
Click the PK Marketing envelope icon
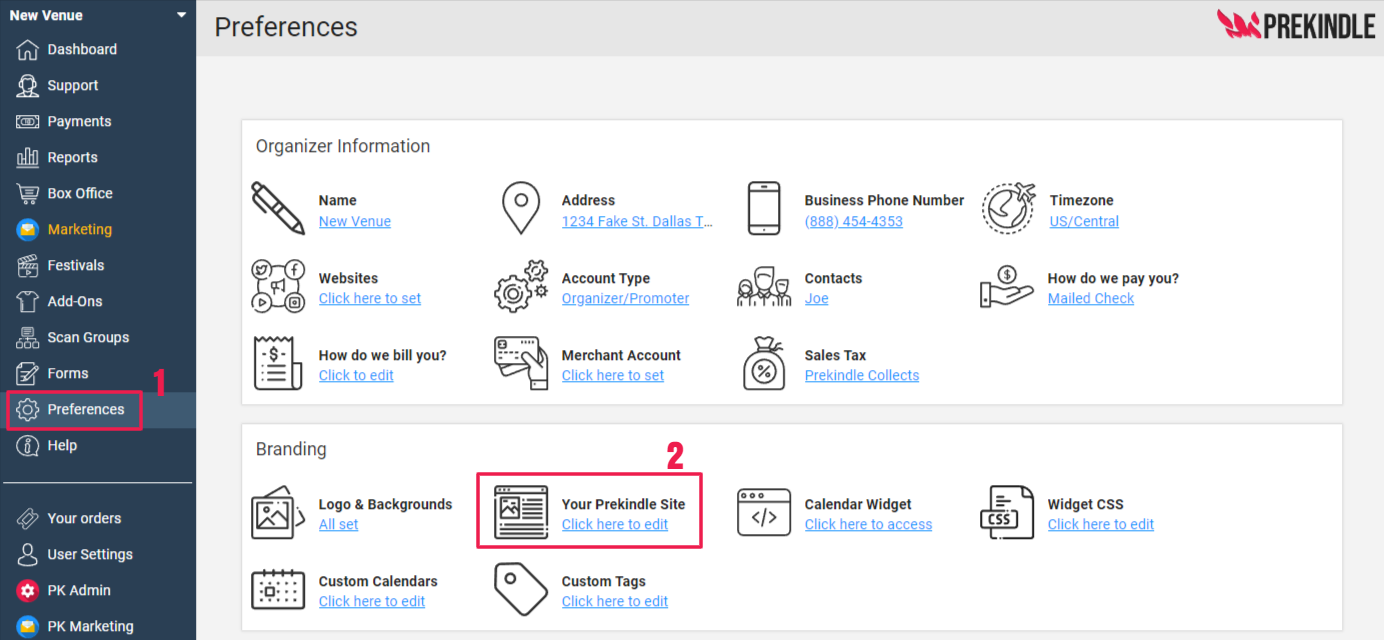point(28,626)
